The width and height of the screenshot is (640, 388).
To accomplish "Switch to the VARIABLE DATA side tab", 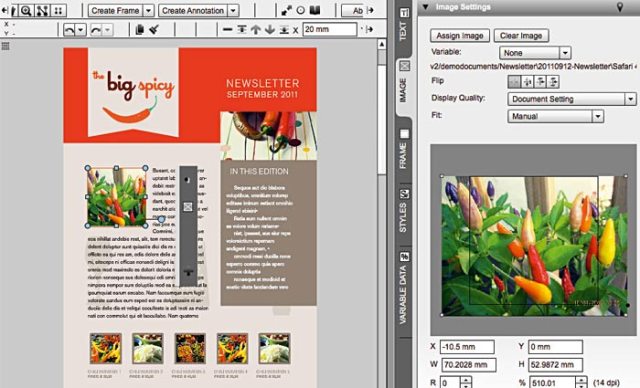I will click(404, 289).
